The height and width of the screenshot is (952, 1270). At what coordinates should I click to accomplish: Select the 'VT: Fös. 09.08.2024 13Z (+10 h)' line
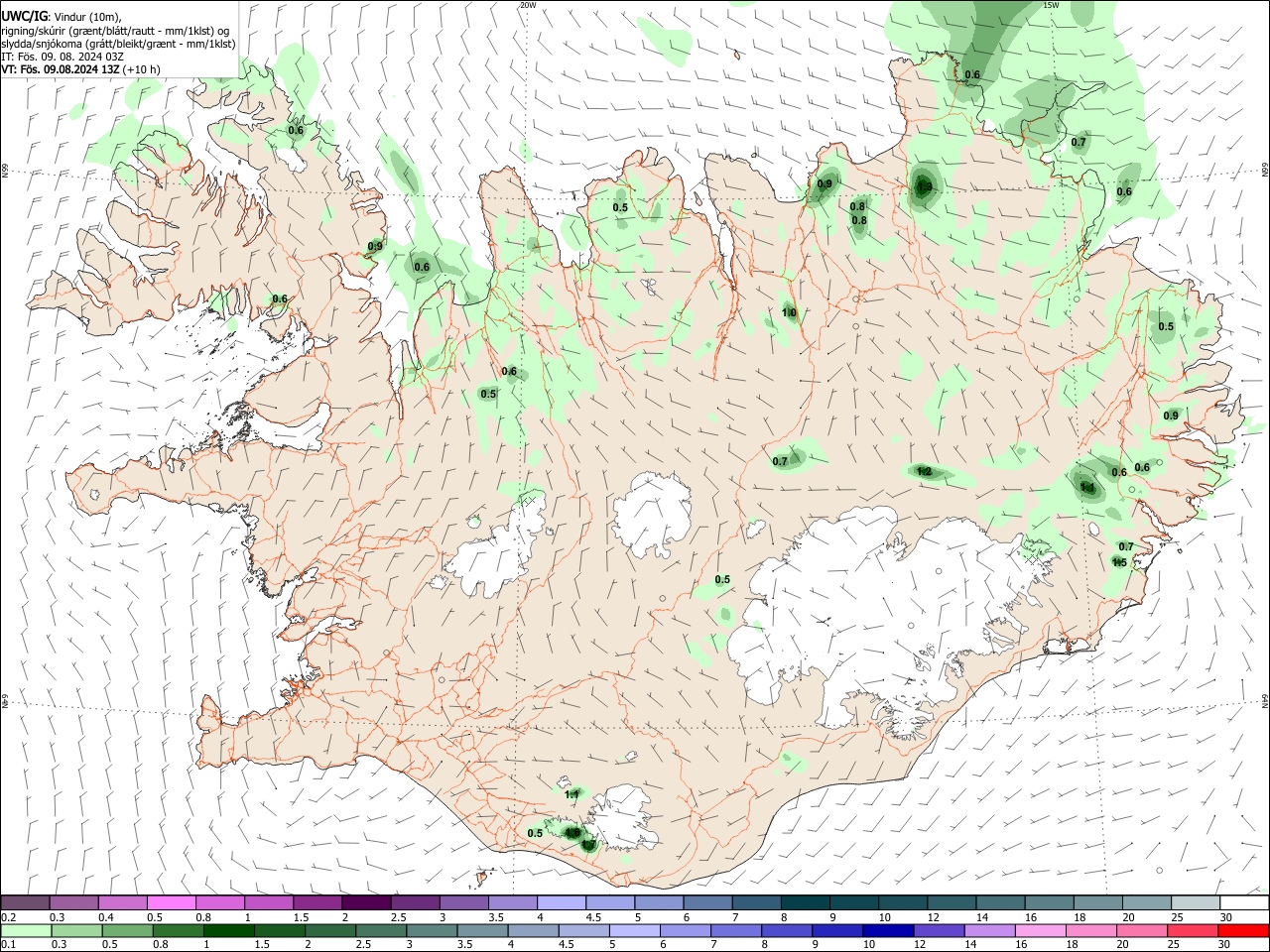click(x=80, y=69)
